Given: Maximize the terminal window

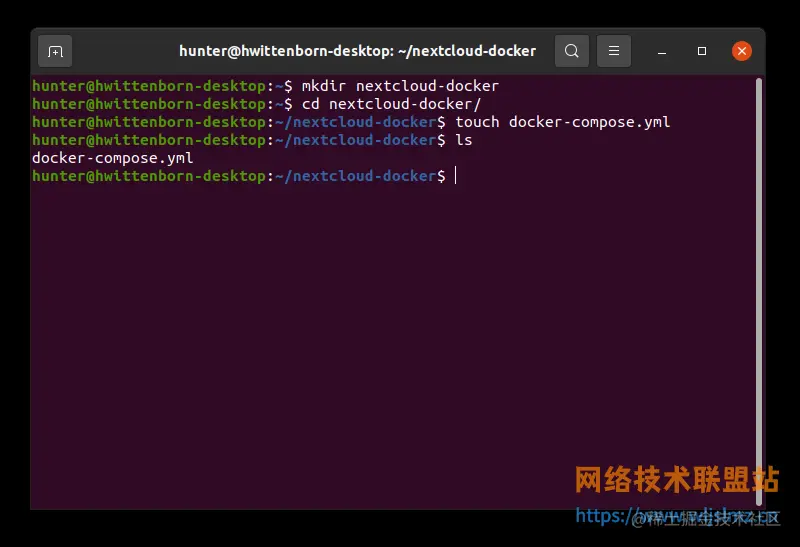Looking at the screenshot, I should click(702, 51).
